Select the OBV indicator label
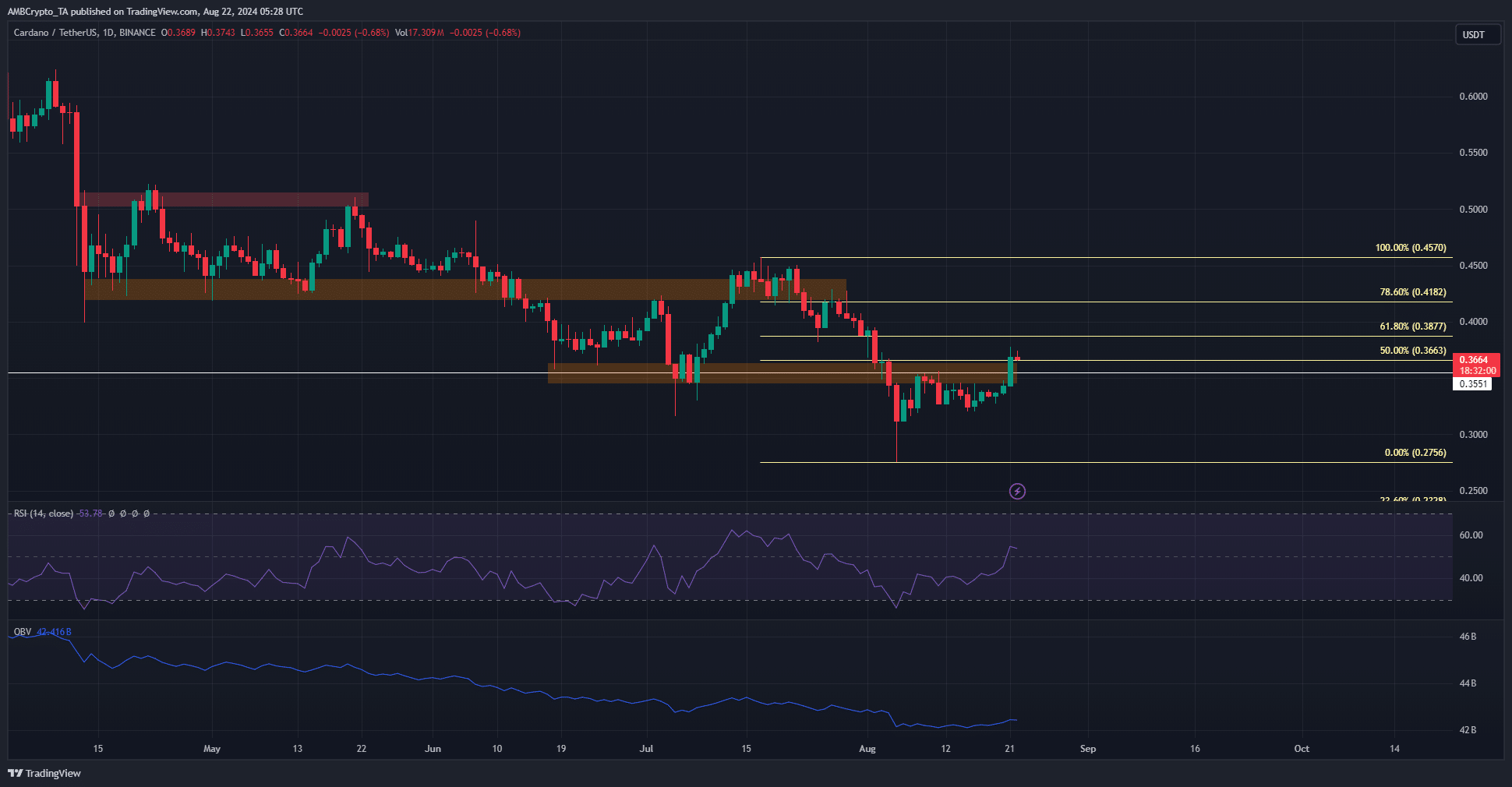1512x787 pixels. click(x=23, y=632)
